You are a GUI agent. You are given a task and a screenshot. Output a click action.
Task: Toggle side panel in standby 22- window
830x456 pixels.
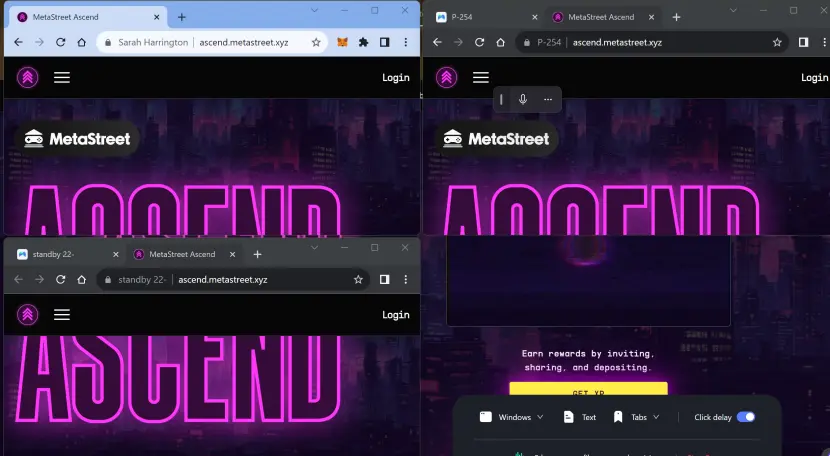(384, 279)
